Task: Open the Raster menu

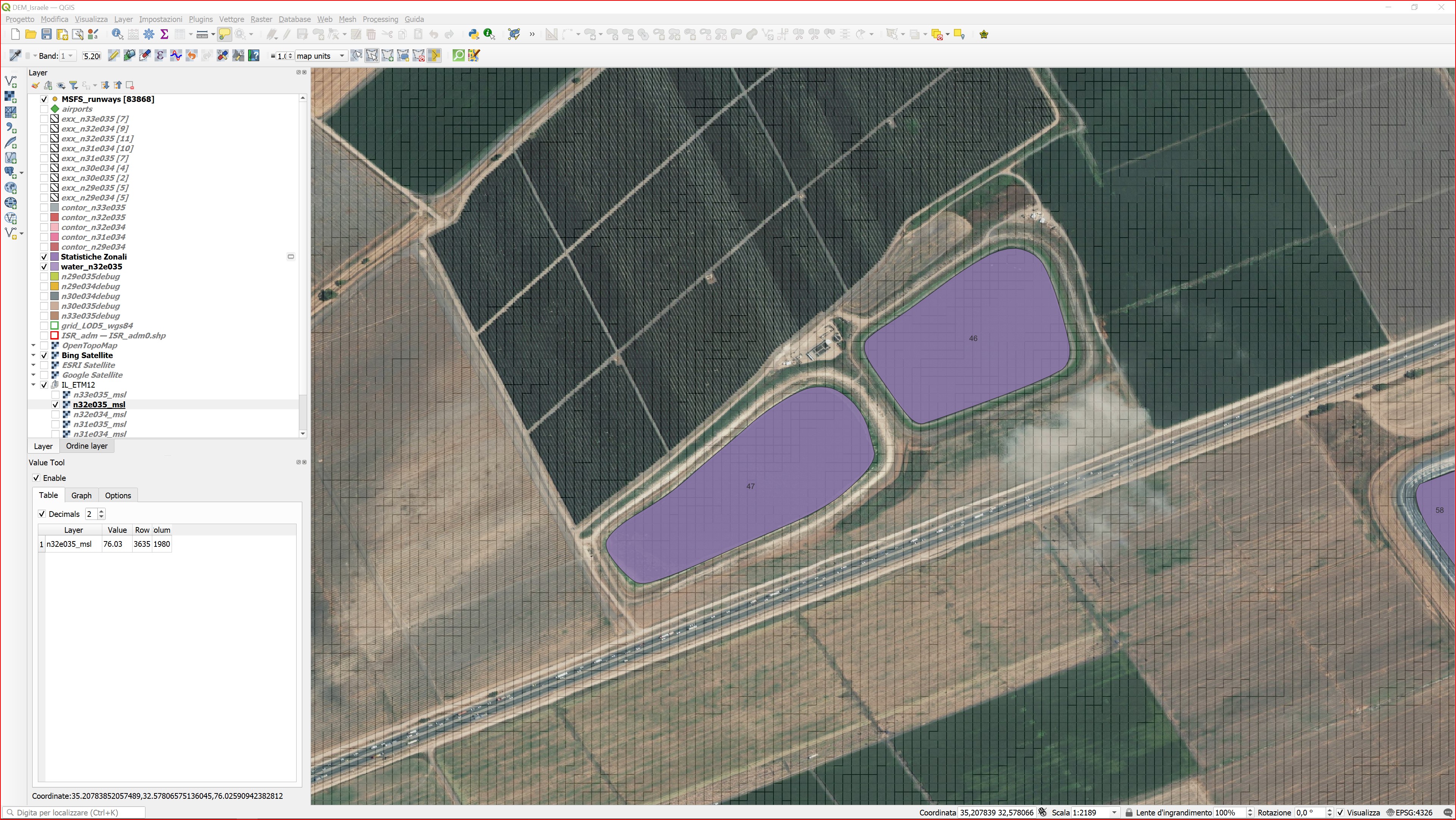Action: (x=261, y=19)
